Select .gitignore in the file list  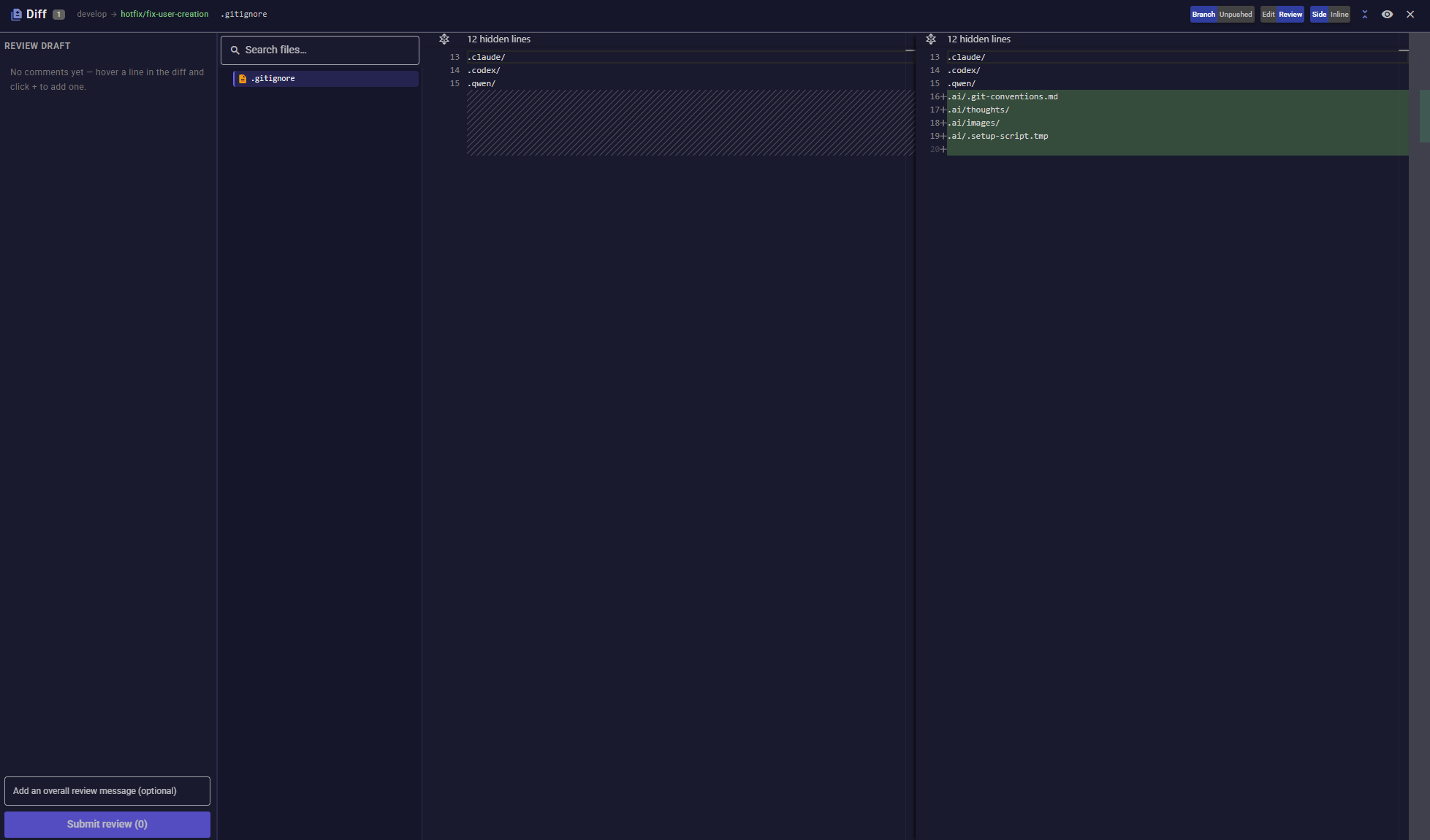[326, 79]
